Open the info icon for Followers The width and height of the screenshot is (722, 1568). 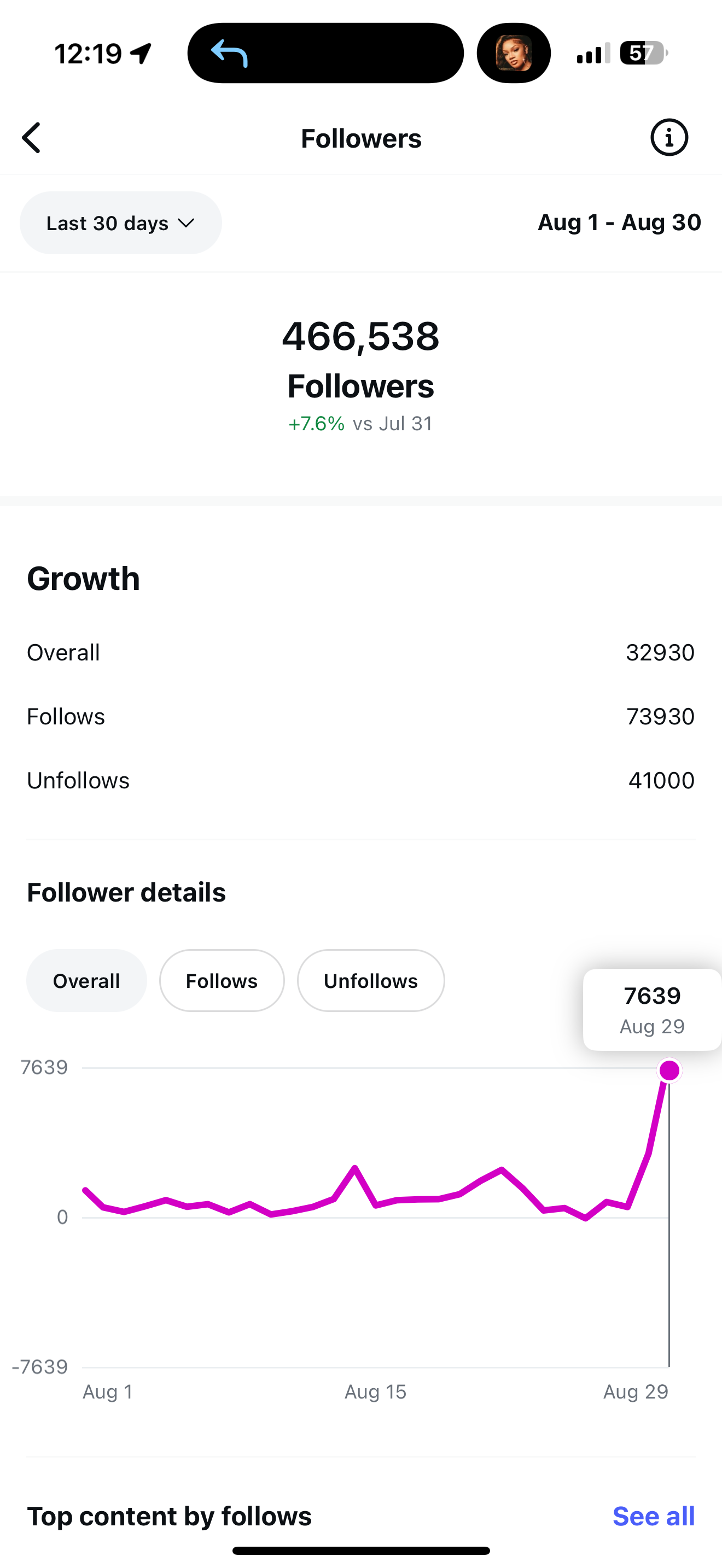coord(668,138)
